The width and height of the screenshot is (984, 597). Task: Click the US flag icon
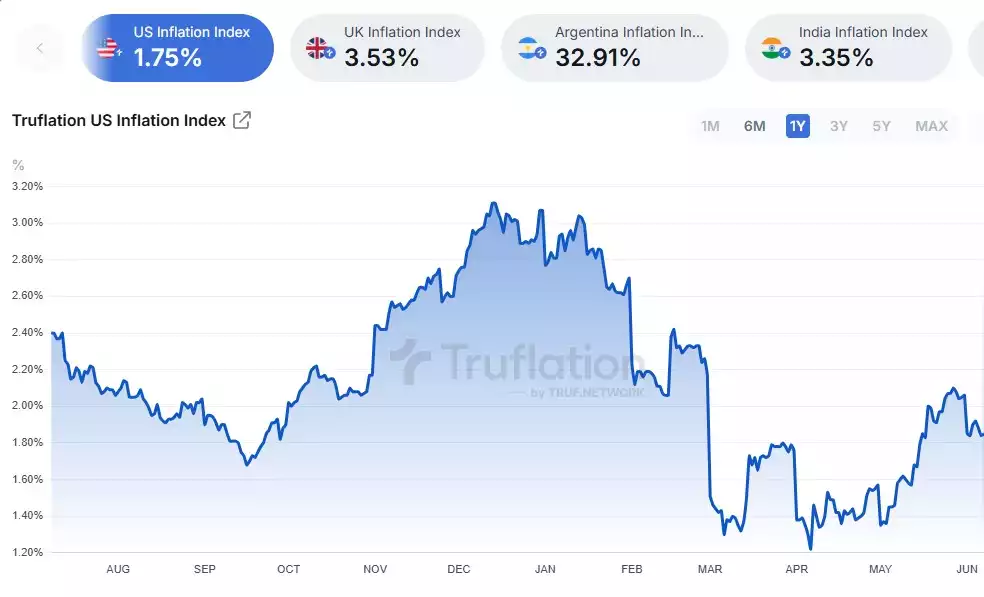click(106, 46)
